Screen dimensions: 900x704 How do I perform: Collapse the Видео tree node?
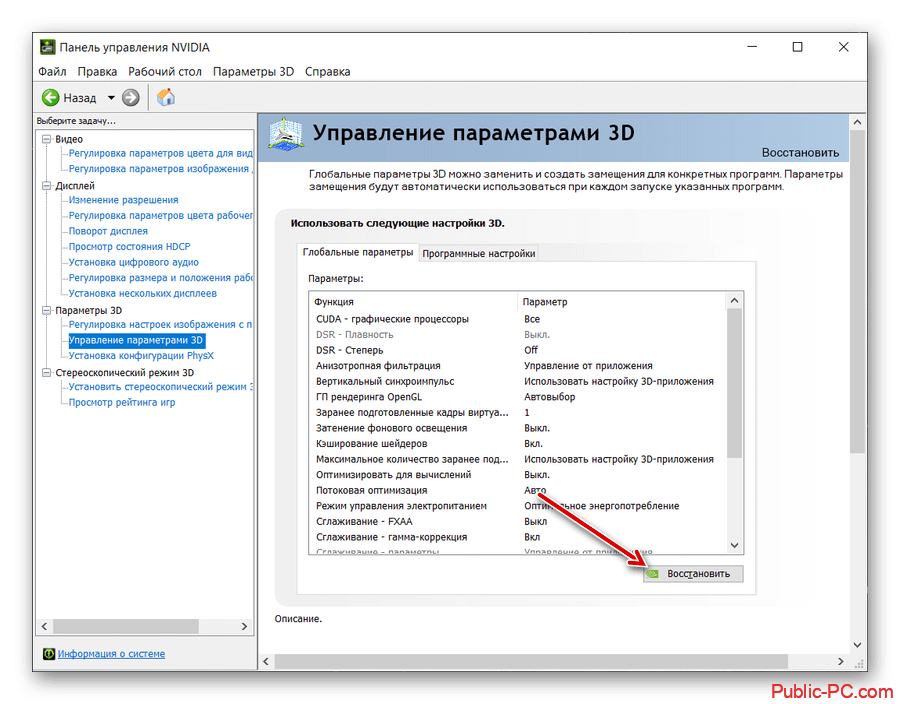[x=46, y=139]
